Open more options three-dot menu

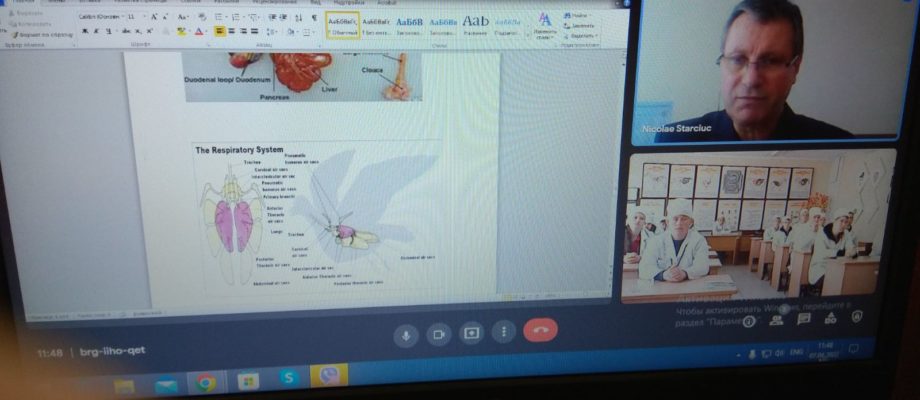(x=503, y=332)
